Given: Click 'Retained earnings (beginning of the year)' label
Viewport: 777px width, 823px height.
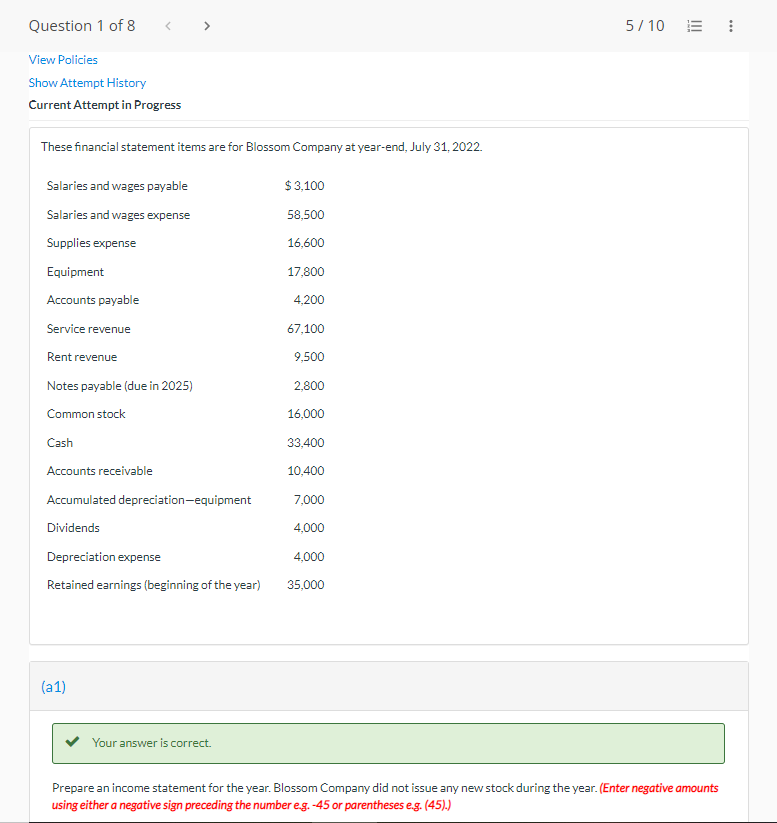Looking at the screenshot, I should (x=154, y=585).
